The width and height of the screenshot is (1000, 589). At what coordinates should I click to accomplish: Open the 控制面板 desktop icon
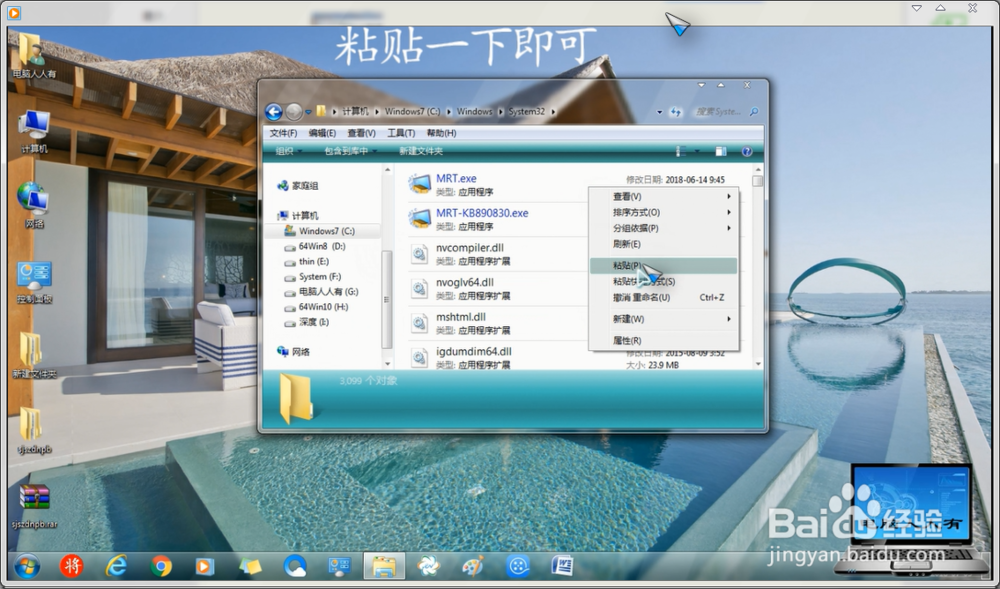(x=34, y=282)
